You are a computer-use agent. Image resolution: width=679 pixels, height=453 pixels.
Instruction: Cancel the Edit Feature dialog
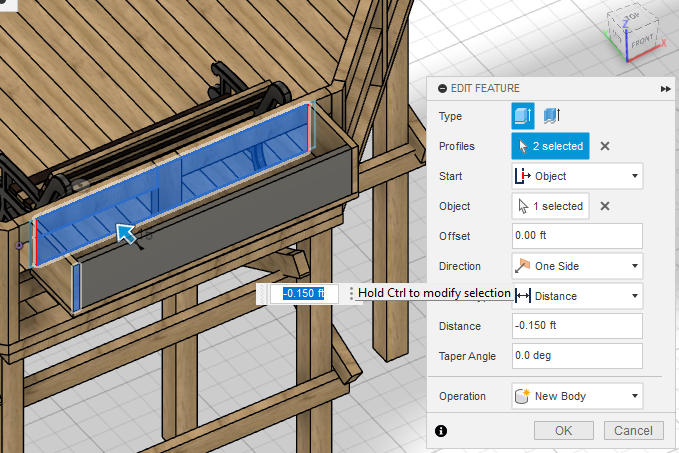click(x=634, y=430)
